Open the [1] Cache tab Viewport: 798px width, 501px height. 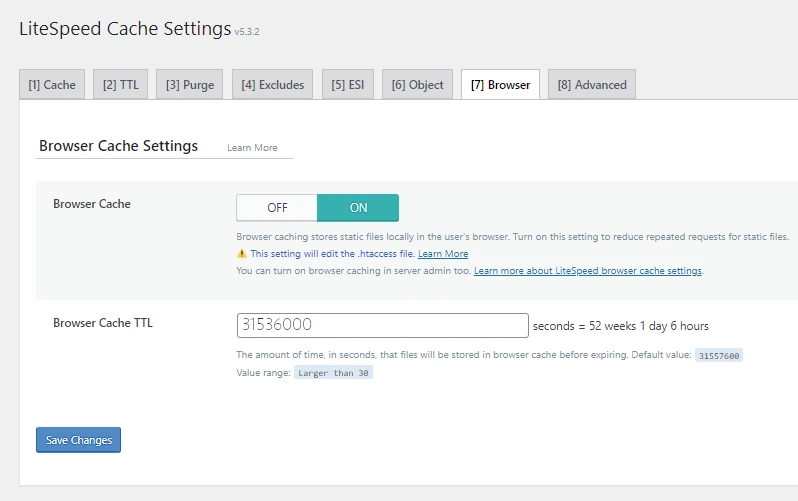[52, 85]
